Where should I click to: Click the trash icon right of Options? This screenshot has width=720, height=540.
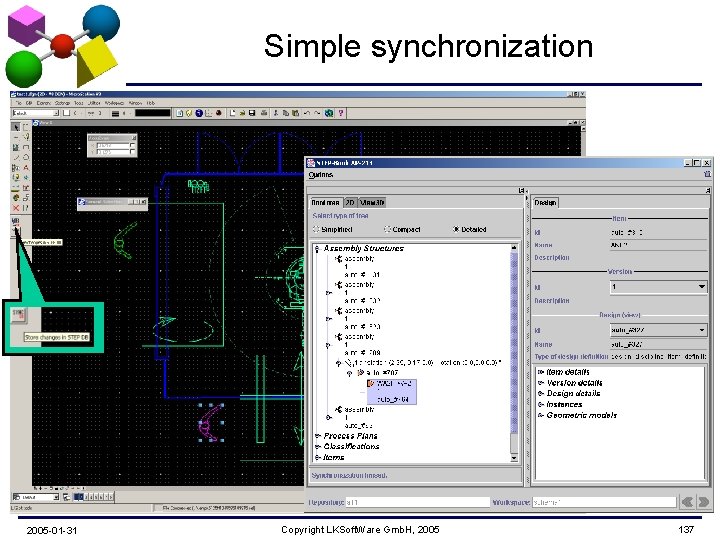click(x=707, y=174)
